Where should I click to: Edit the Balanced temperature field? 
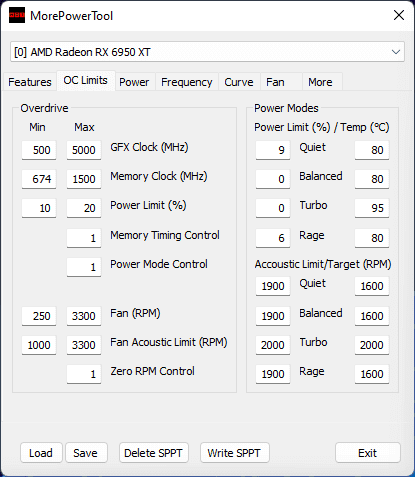(372, 179)
